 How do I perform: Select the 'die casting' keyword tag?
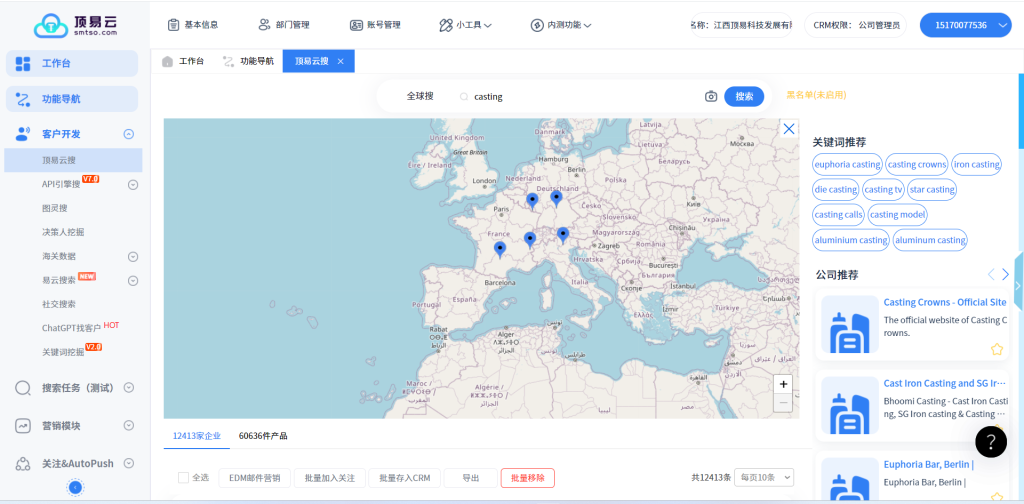point(835,189)
